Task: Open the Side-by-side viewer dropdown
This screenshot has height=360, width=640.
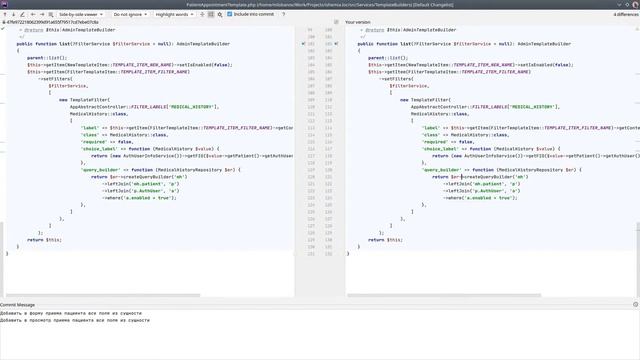Action: (x=81, y=14)
